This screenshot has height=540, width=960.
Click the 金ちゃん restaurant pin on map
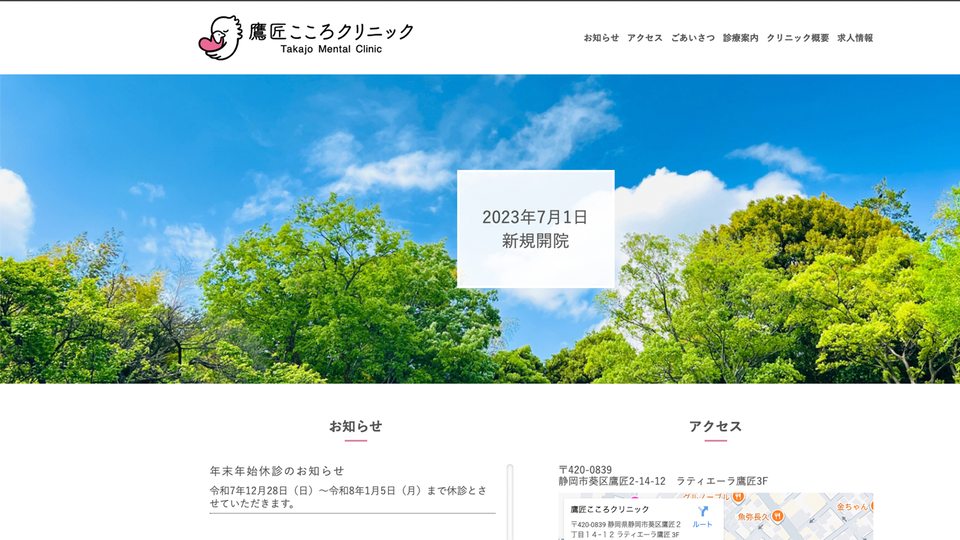(872, 506)
